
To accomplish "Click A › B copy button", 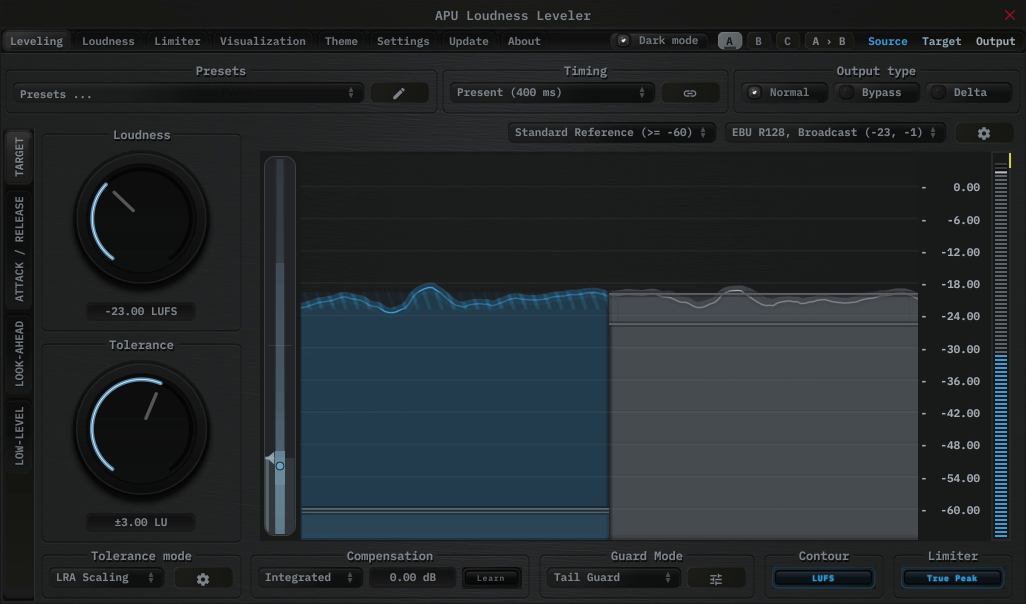I will coord(828,41).
